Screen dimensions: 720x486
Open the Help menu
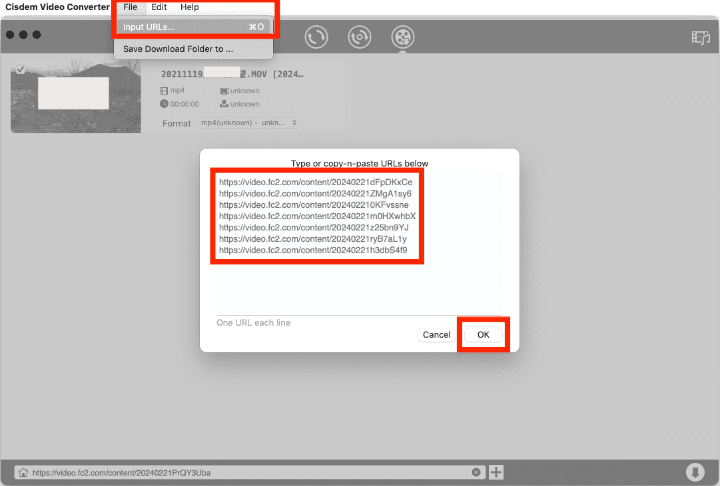189,7
